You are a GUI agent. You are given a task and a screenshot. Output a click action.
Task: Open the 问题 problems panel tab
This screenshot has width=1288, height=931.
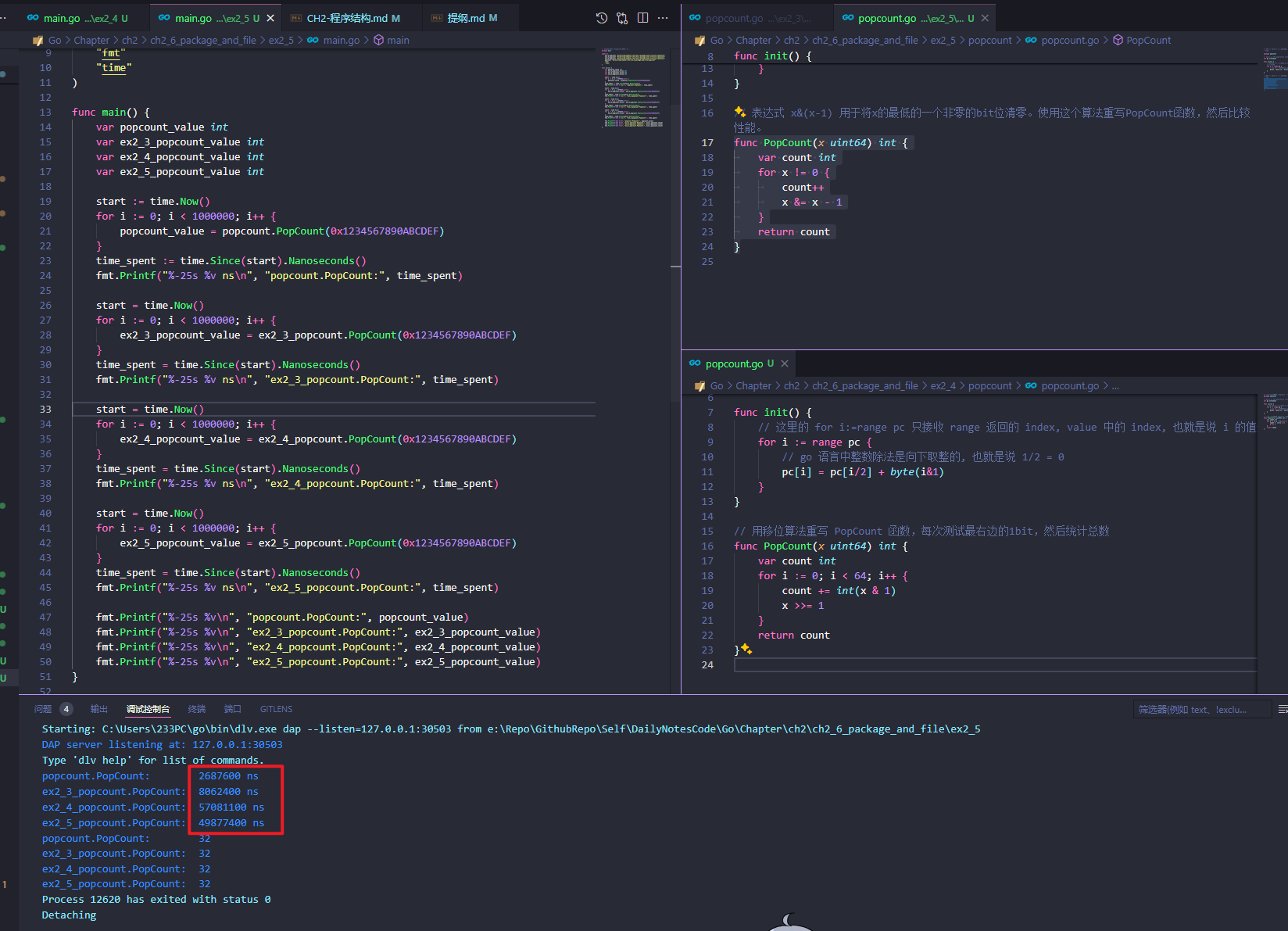point(43,709)
